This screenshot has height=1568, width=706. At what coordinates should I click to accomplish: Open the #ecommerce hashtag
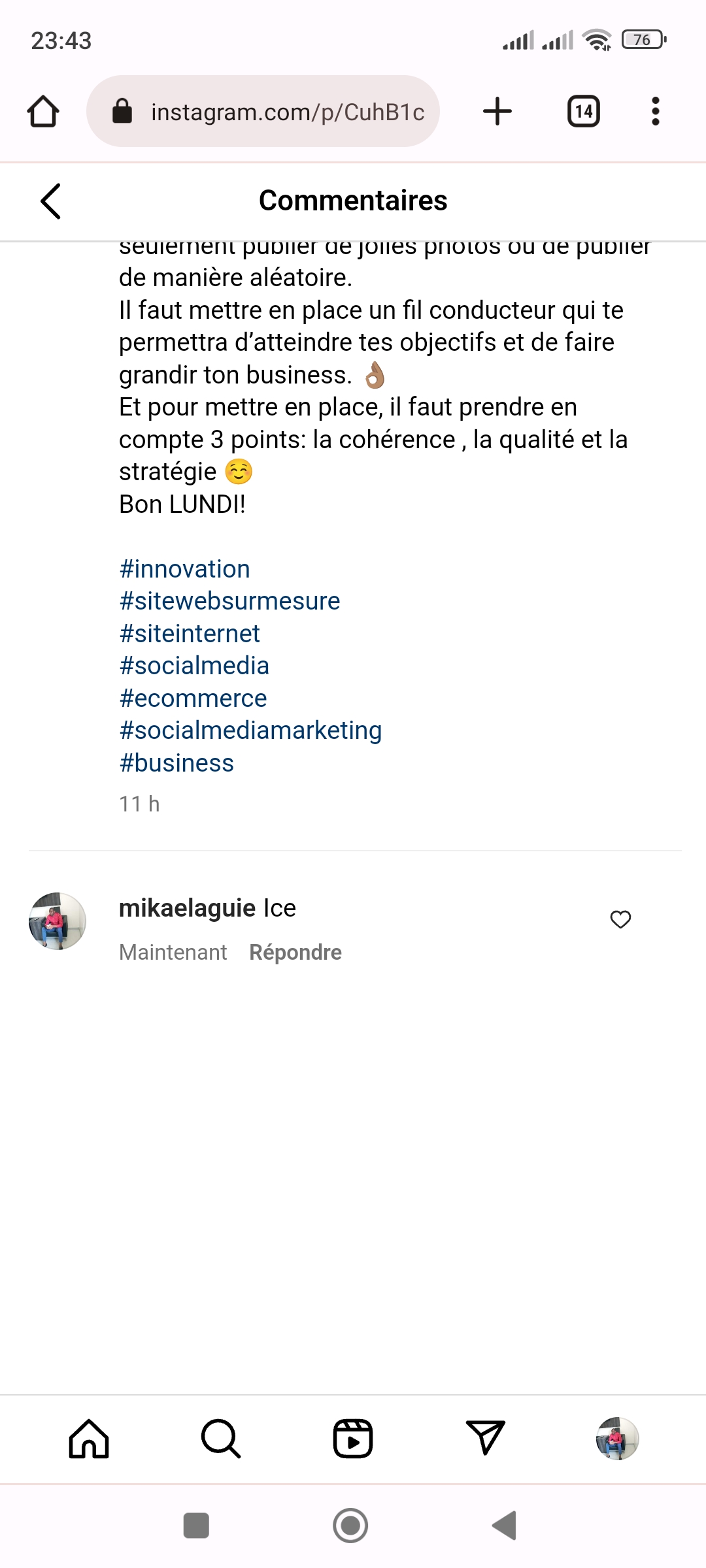193,698
